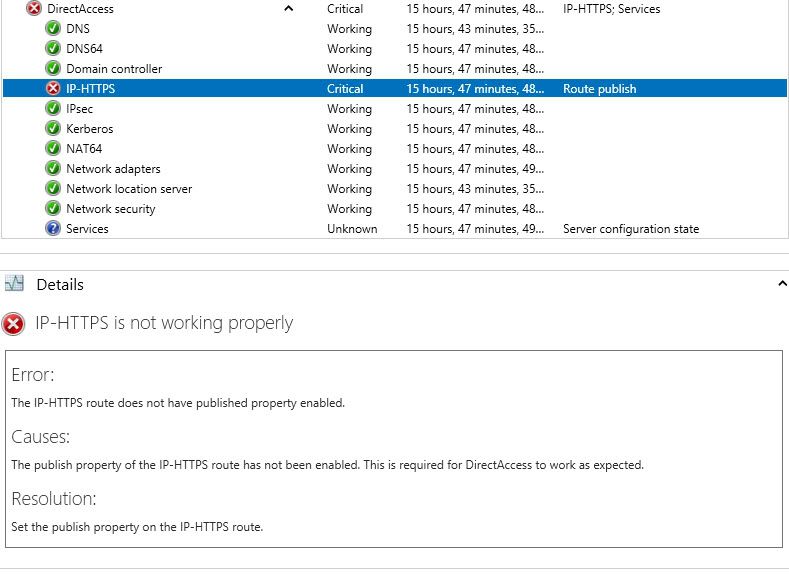789x577 pixels.
Task: Click the Working status of DNS
Action: coord(349,29)
